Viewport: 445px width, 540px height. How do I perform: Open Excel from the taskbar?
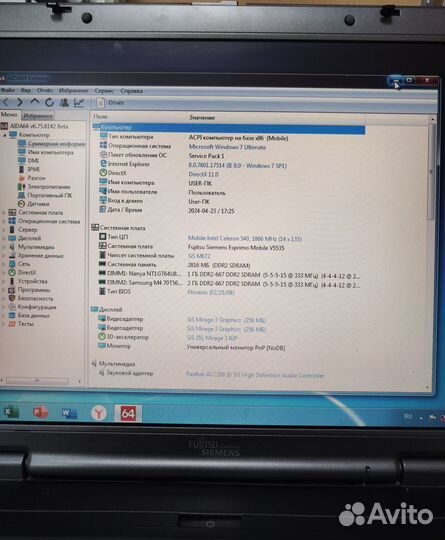11,412
